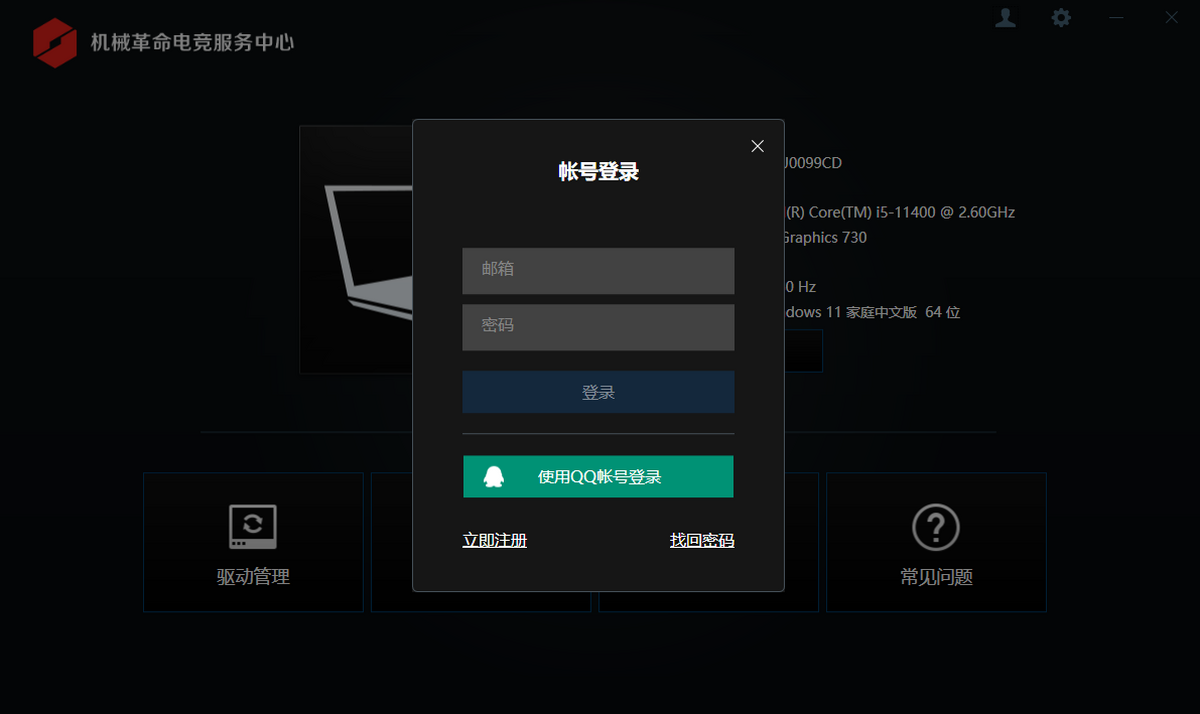Close the login dialog with the X

(757, 146)
